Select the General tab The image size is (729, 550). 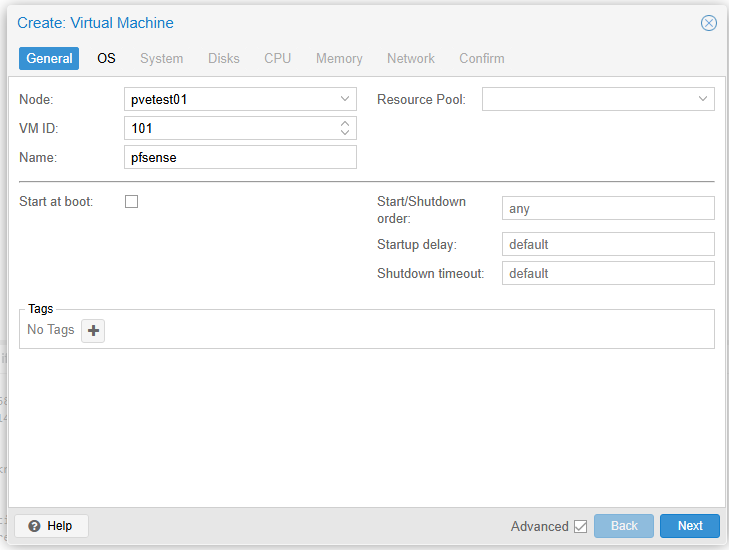pos(49,58)
